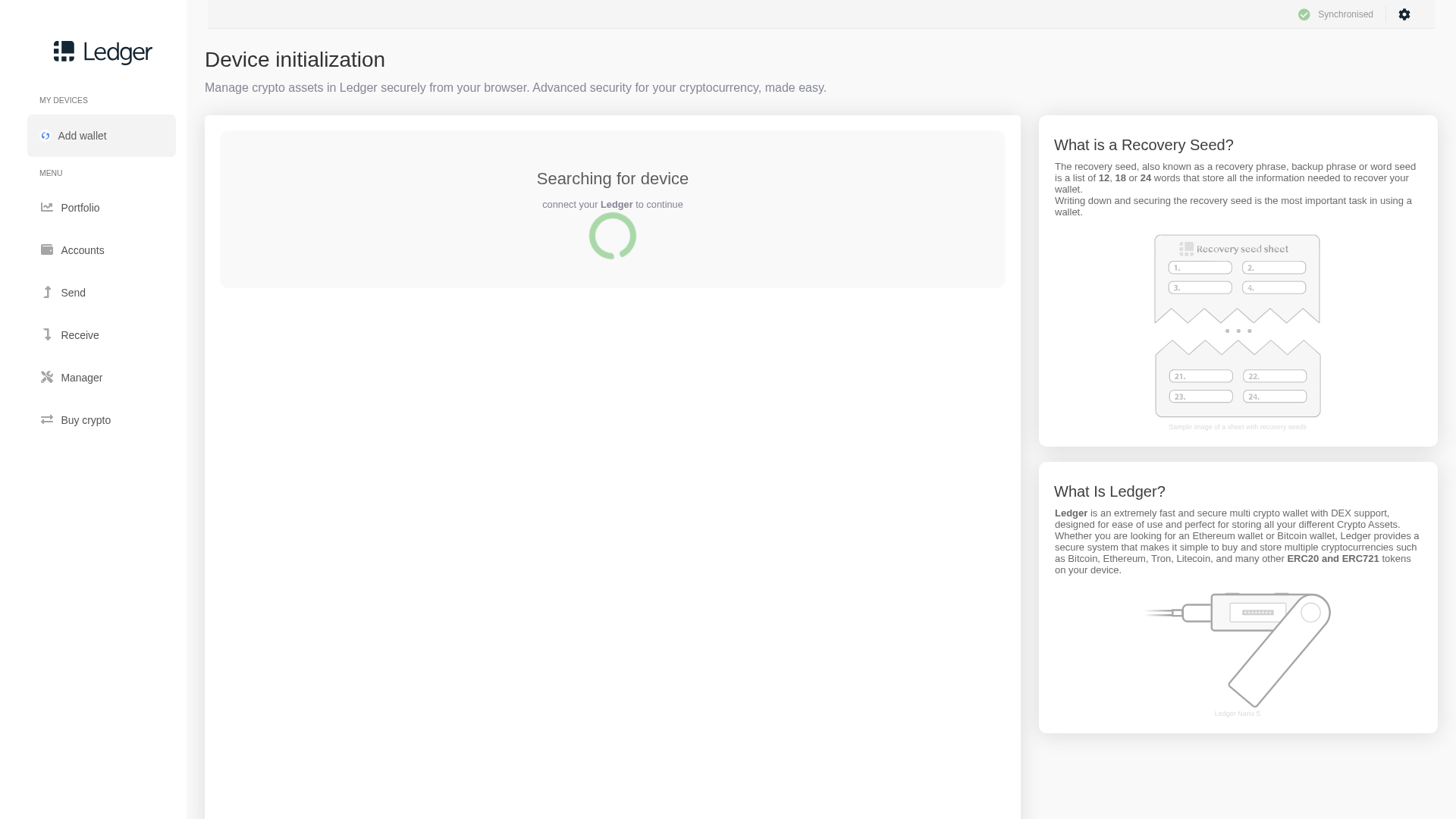
Task: Click the Ledger Nano S caption
Action: click(1238, 714)
